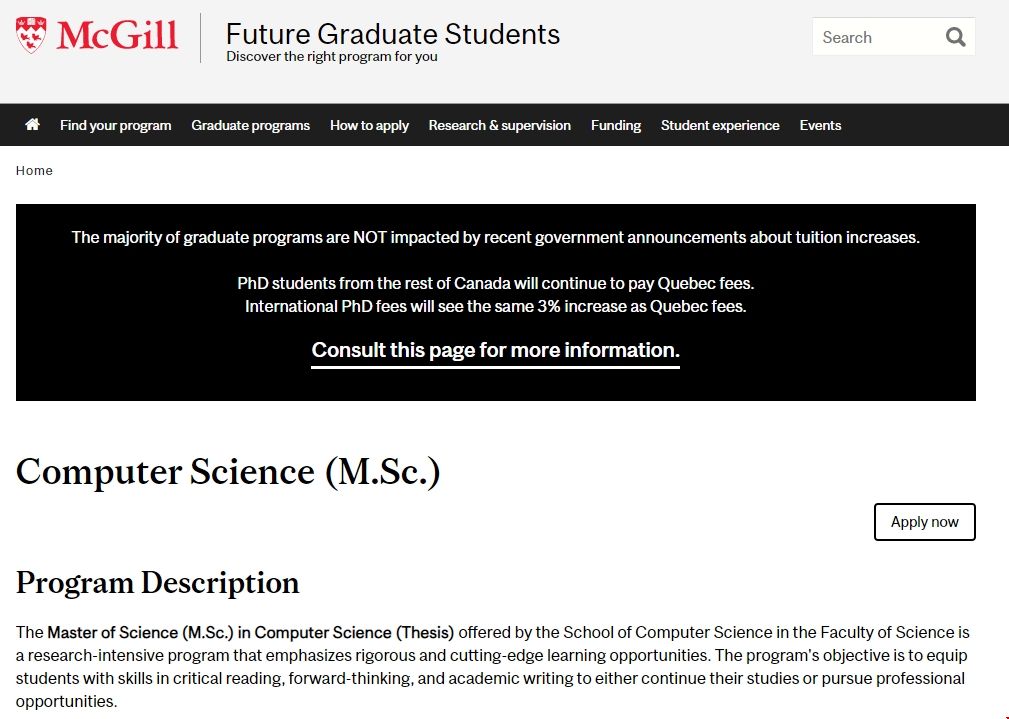1009x719 pixels.
Task: Open the "Find your program" navigation menu
Action: 115,125
